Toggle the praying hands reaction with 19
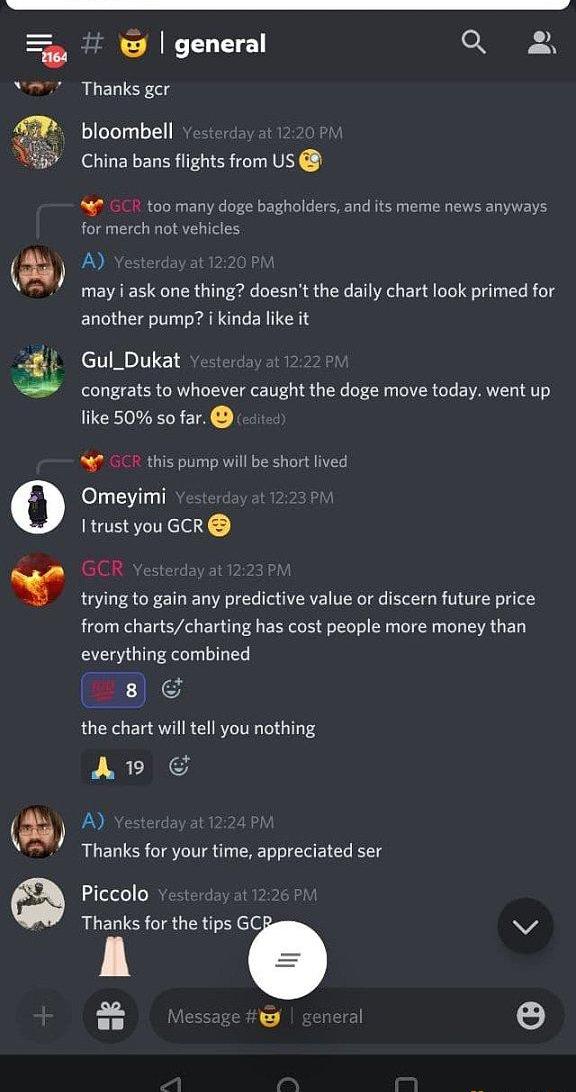Viewport: 576px width, 1092px height. 117,767
